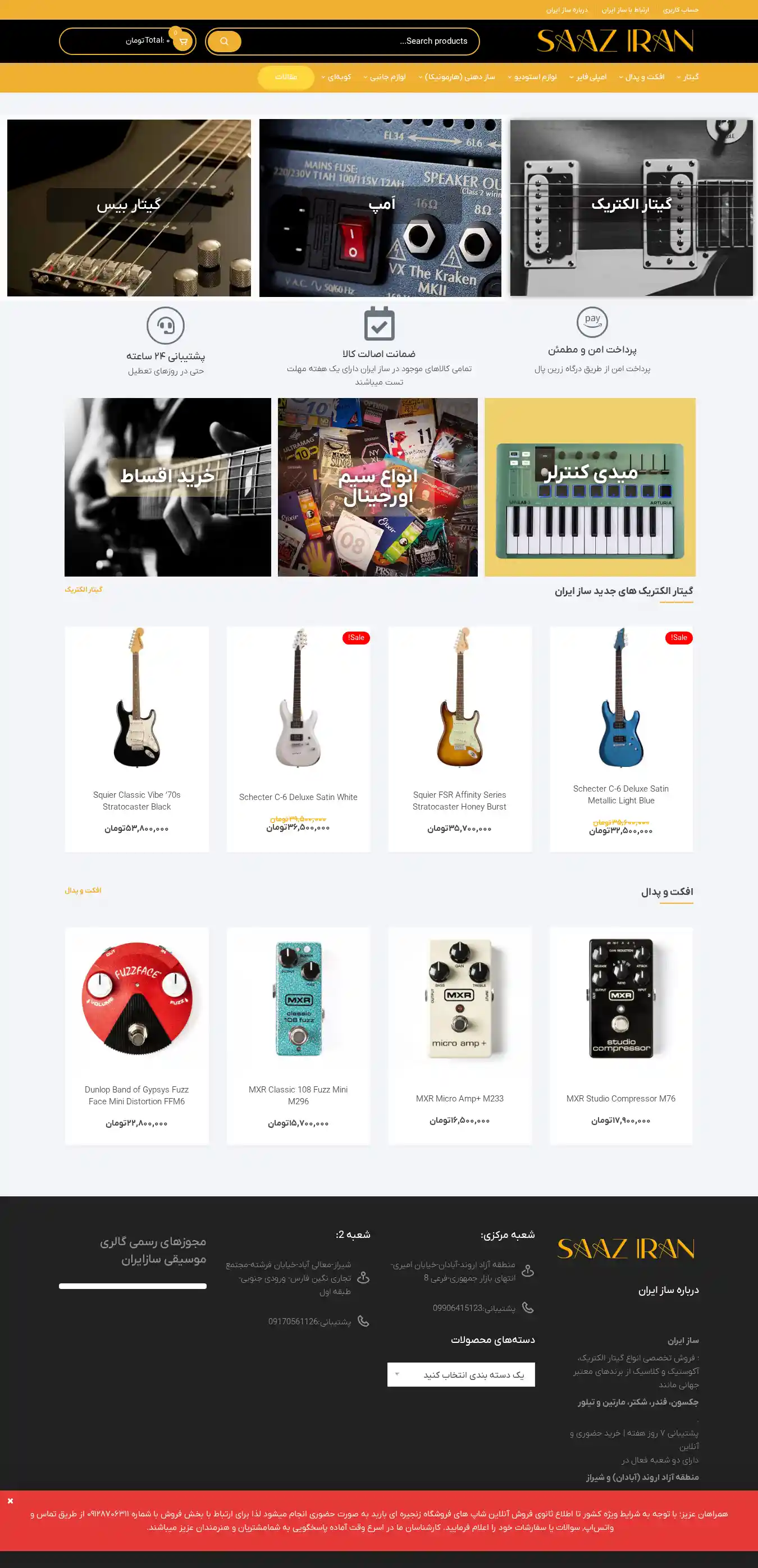This screenshot has width=758, height=1568.
Task: Click the 24-hour support headset icon
Action: click(166, 326)
